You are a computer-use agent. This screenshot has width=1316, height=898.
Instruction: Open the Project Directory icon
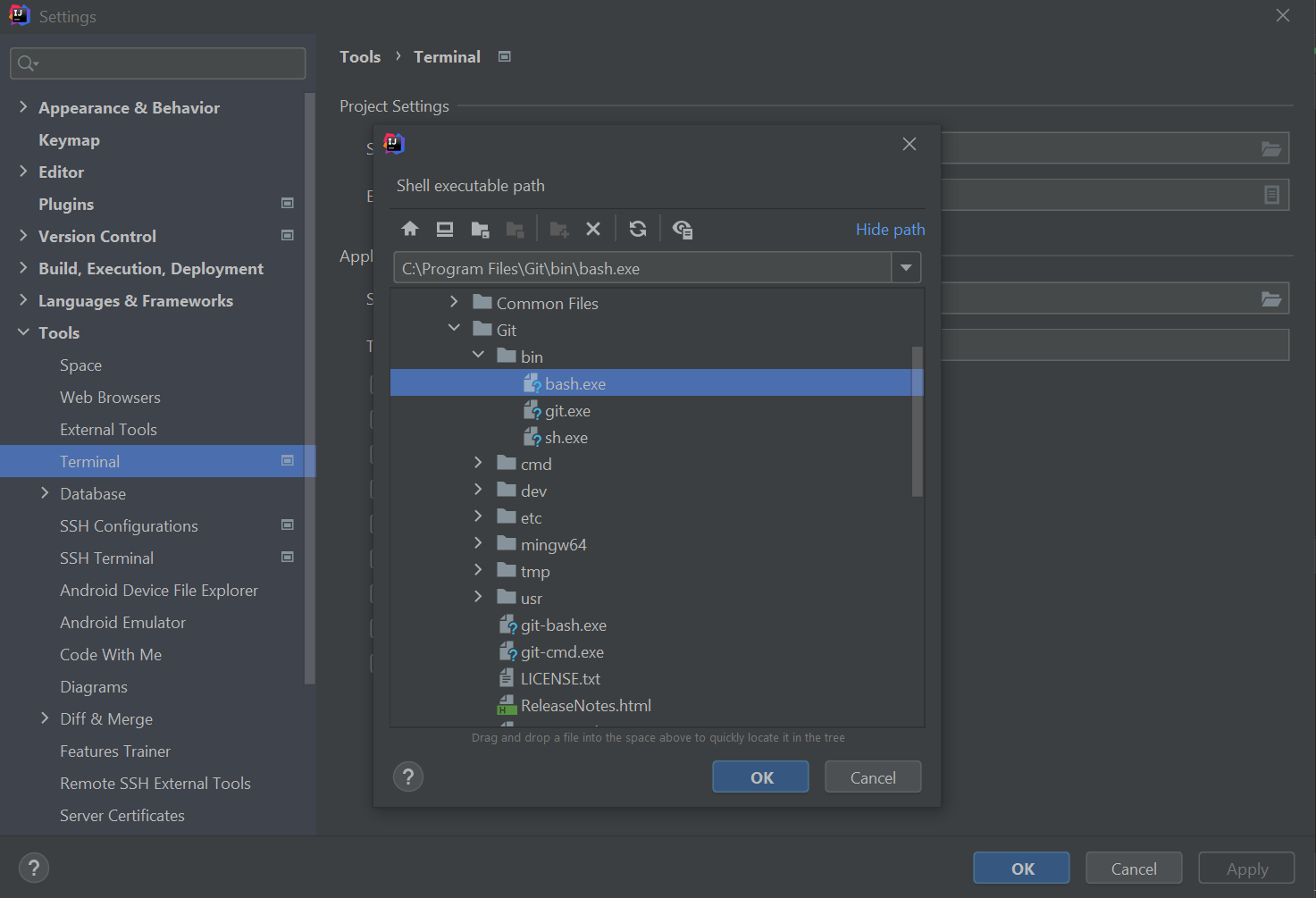point(480,229)
